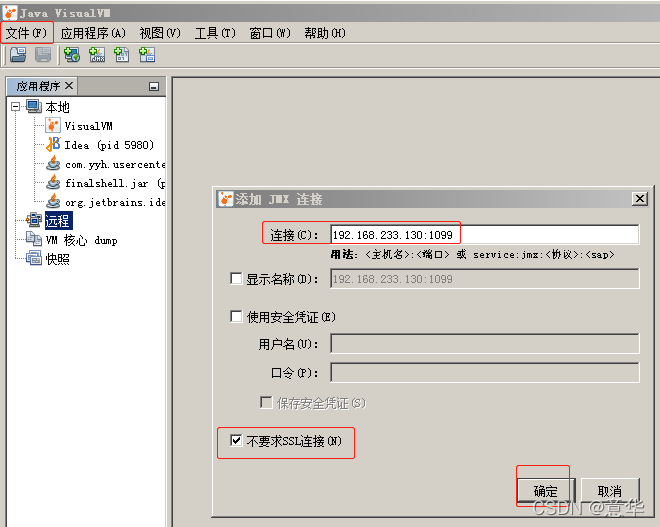Open the 视图(V) menu

[160, 33]
